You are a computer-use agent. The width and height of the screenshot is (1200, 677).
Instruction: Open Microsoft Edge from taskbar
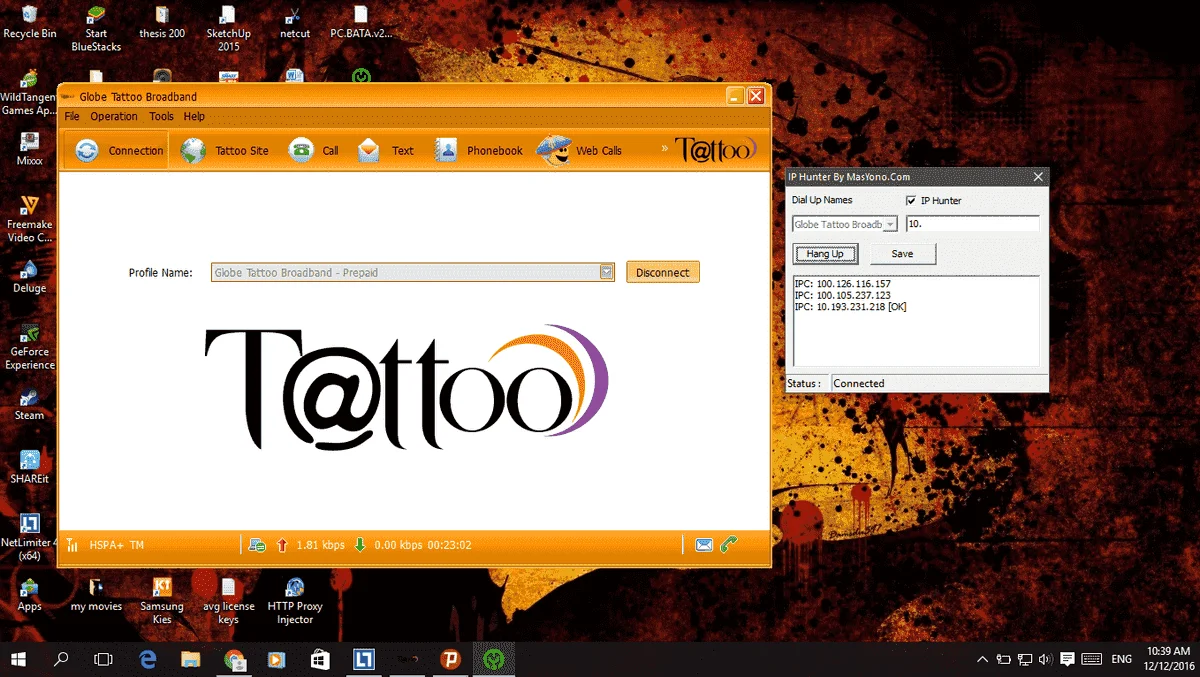click(148, 659)
